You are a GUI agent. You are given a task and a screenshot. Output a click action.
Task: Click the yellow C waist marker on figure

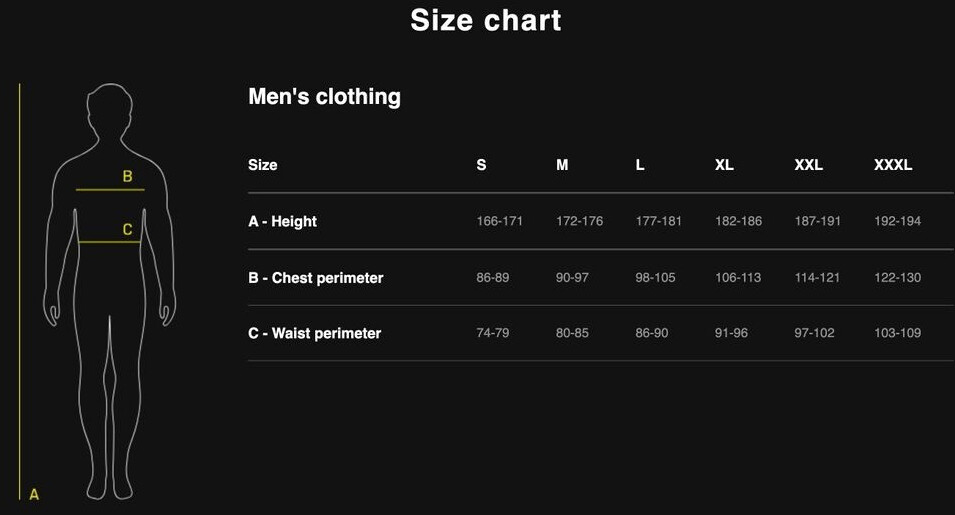click(x=127, y=230)
